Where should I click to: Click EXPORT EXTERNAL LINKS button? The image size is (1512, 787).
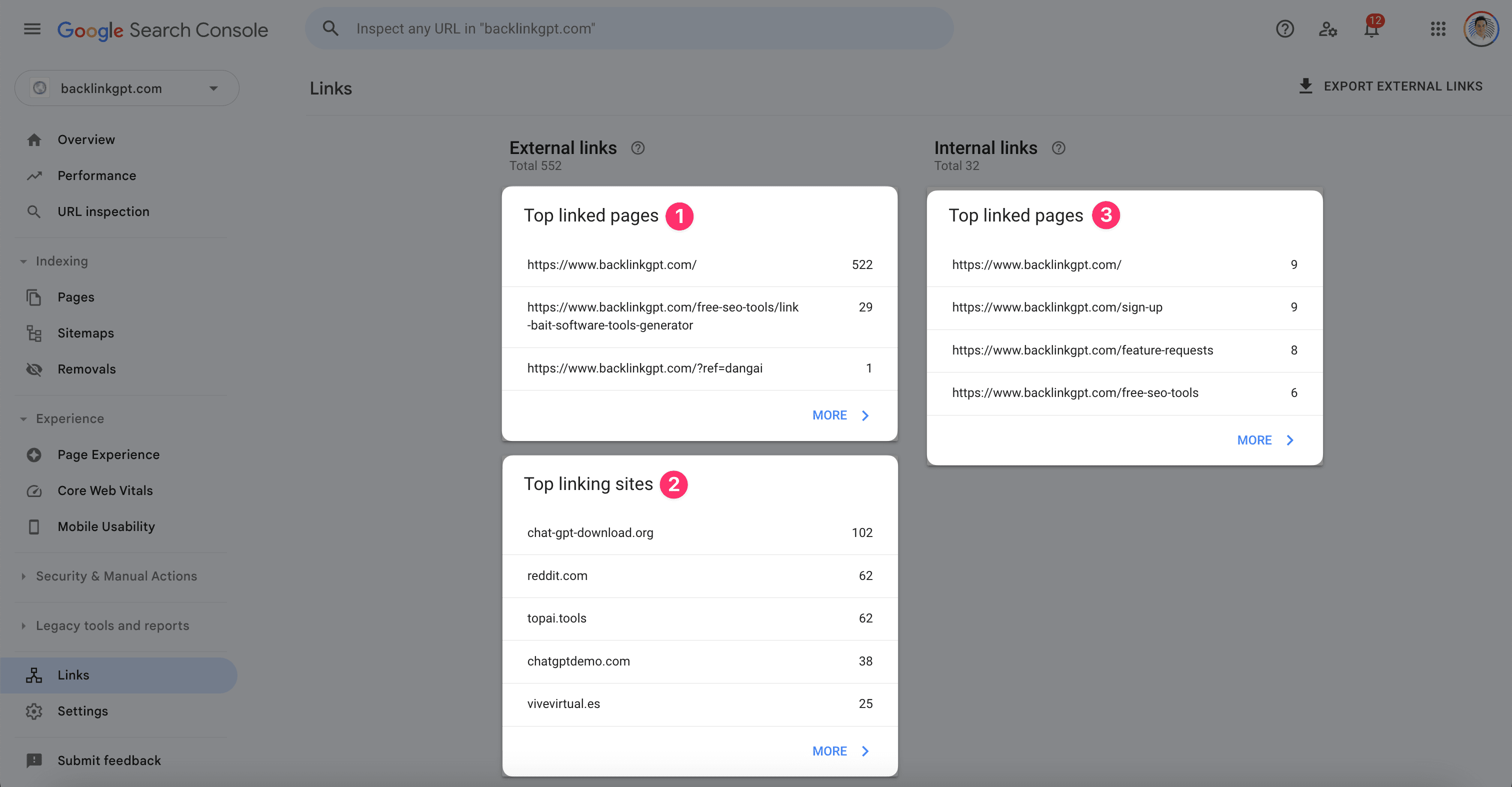1390,86
